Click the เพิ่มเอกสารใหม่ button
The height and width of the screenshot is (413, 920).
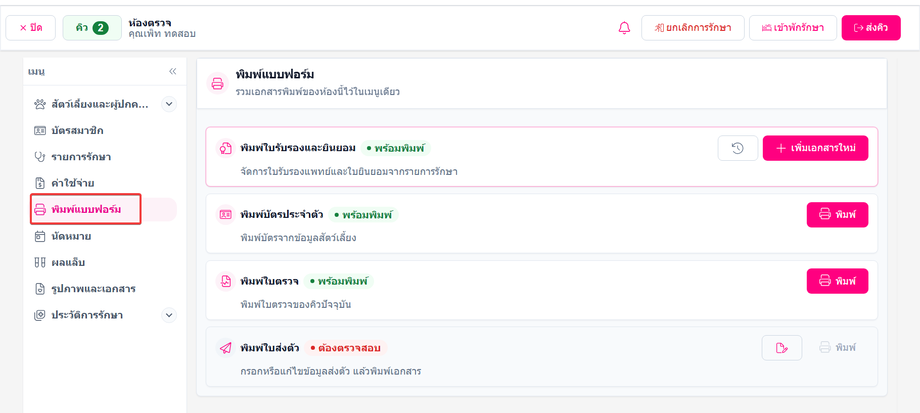[x=815, y=148]
